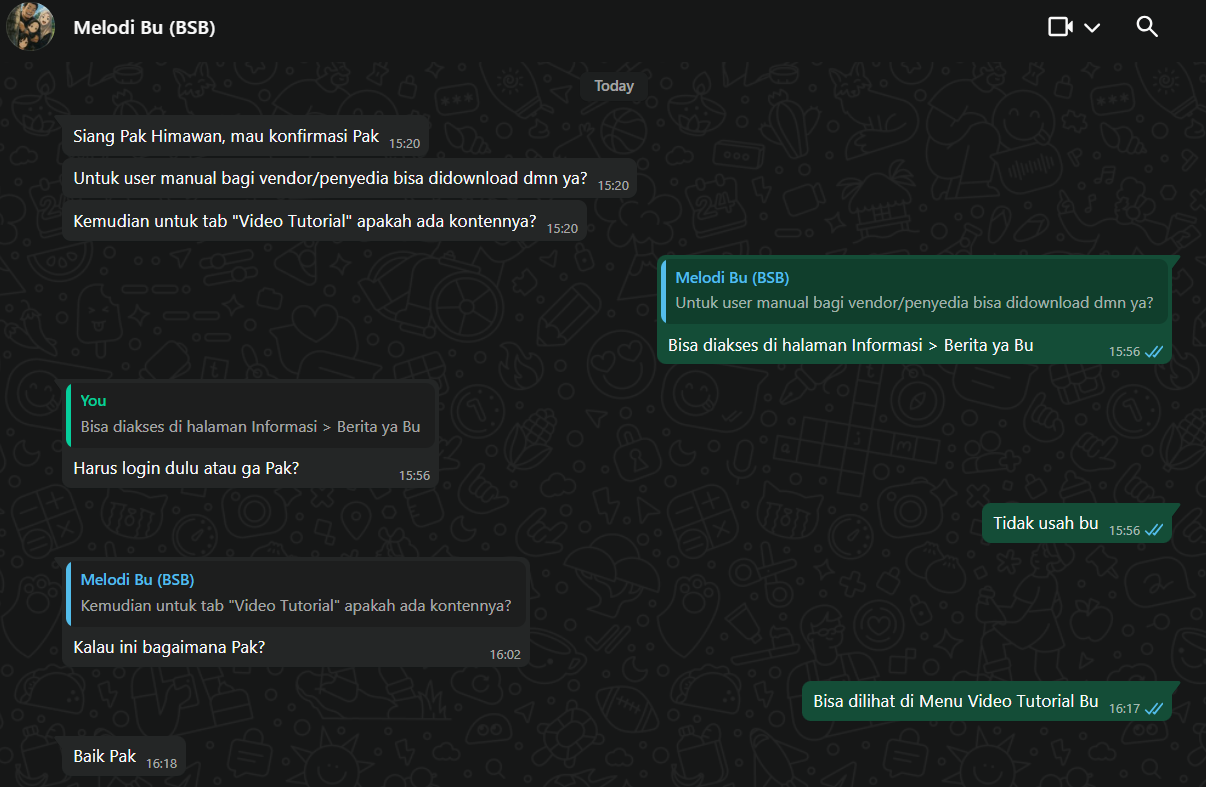Click read receipt ticks on 'Bisa diakses' message
This screenshot has height=787, width=1206.
click(1153, 352)
